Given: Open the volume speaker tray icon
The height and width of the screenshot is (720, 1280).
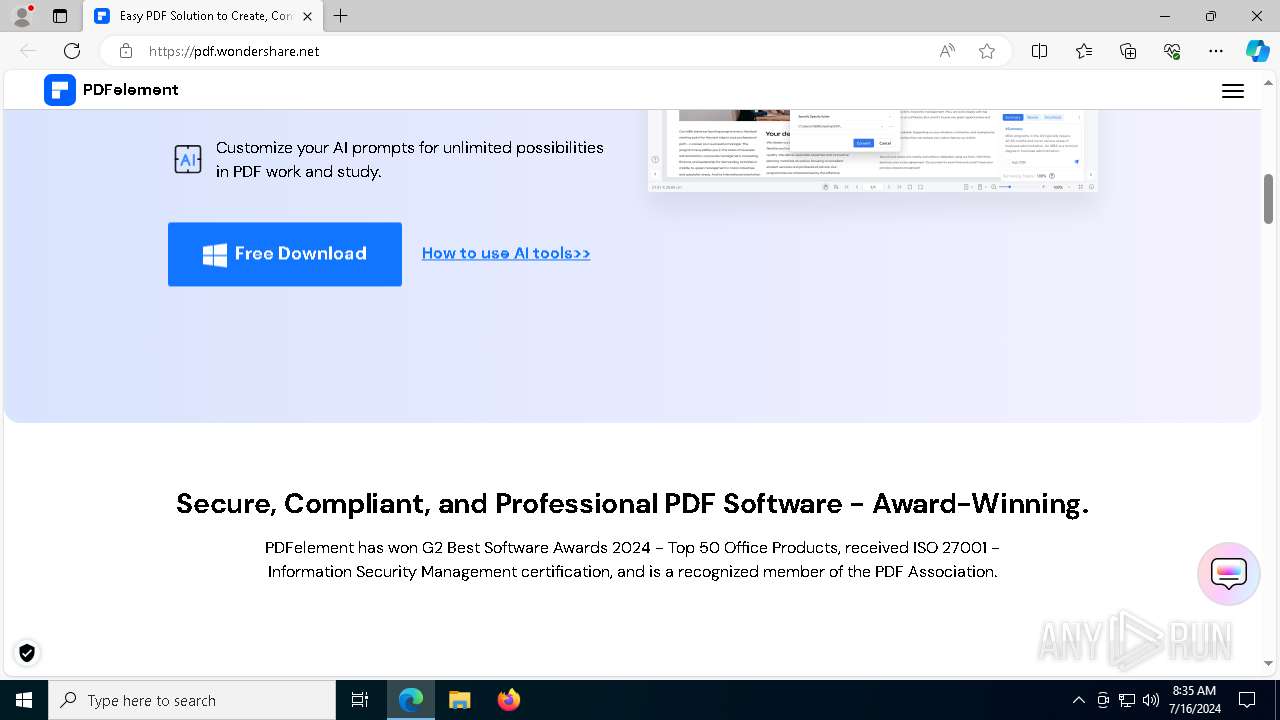Looking at the screenshot, I should click(x=1150, y=700).
